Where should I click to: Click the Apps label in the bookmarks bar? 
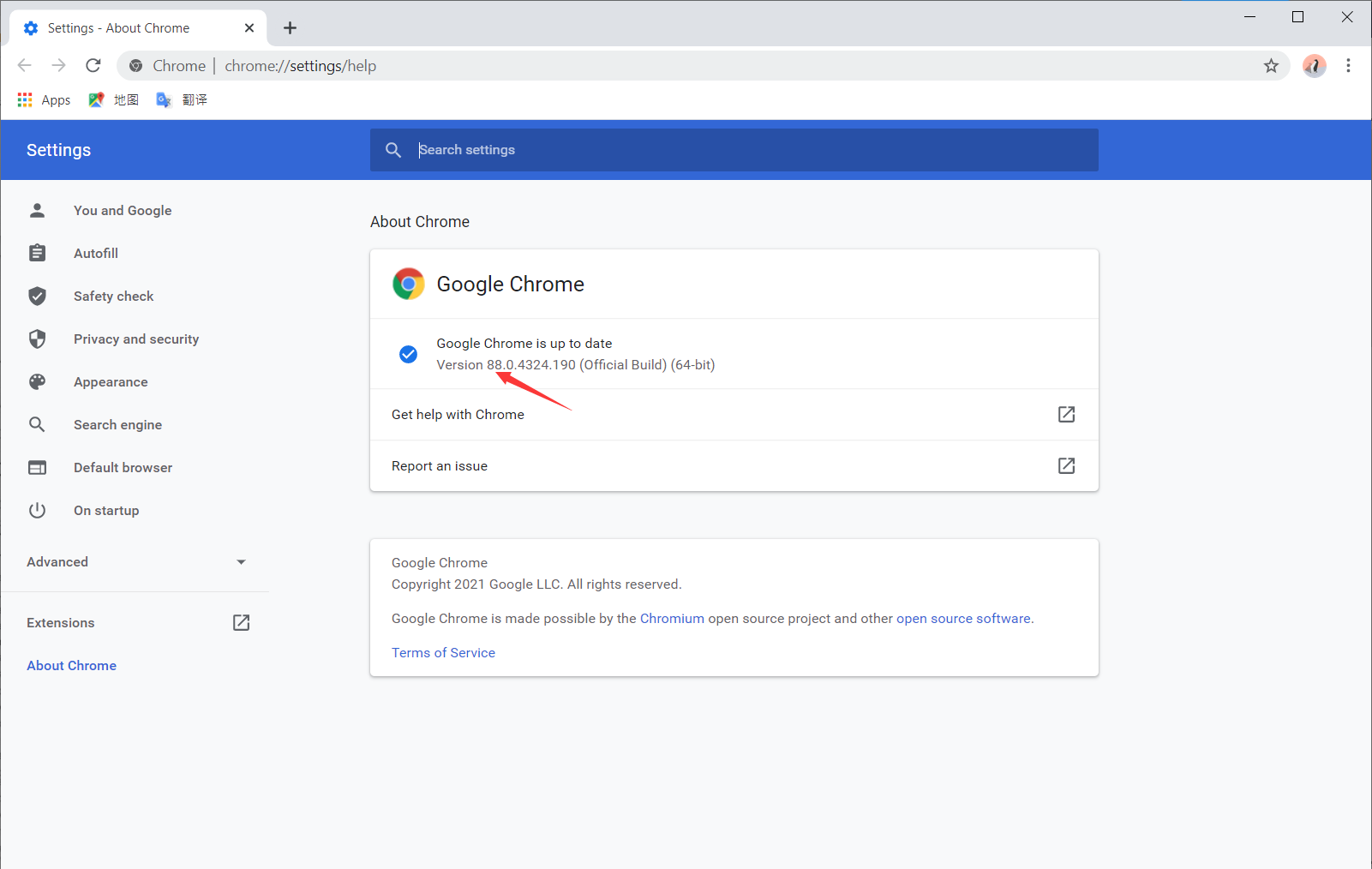[56, 100]
